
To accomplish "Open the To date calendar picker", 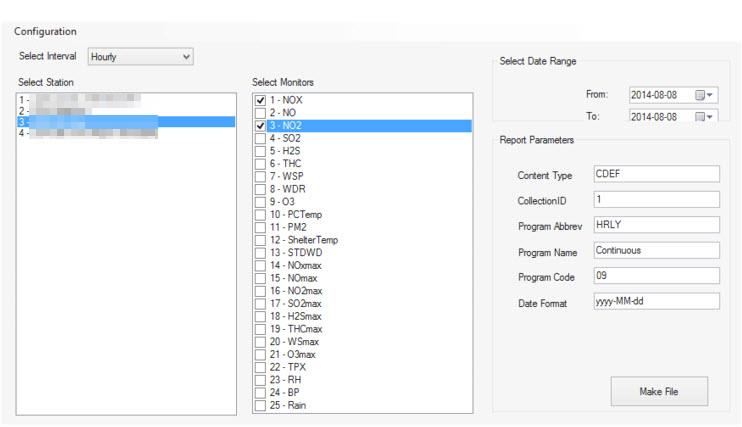I will (x=706, y=117).
